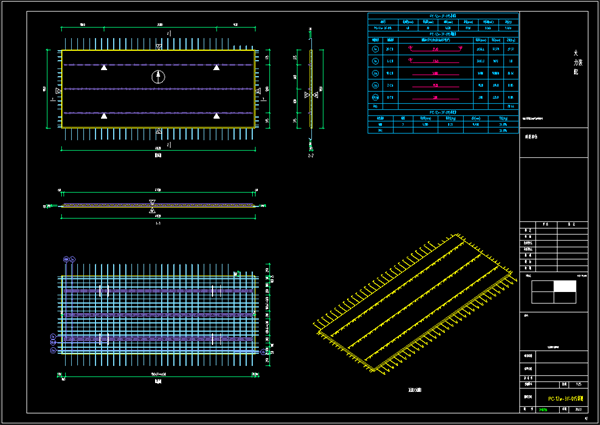Viewport: 600px width, 425px height.
Task: Click the caption under the top slab plan
Action: 158,155
